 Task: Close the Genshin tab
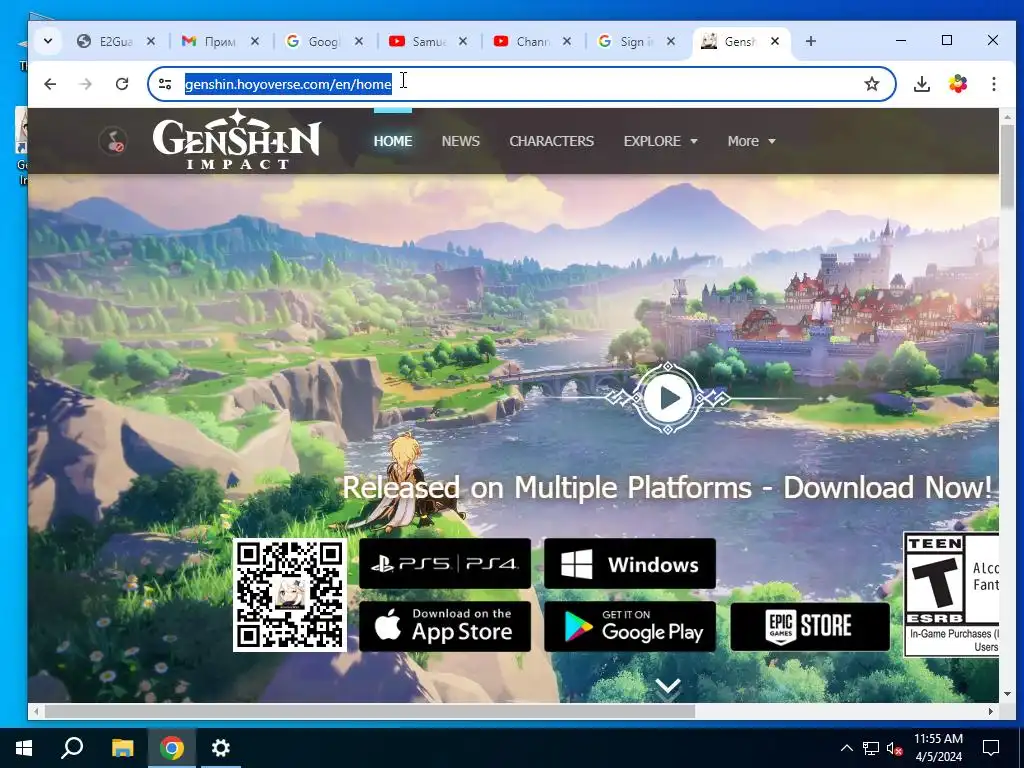tap(775, 41)
